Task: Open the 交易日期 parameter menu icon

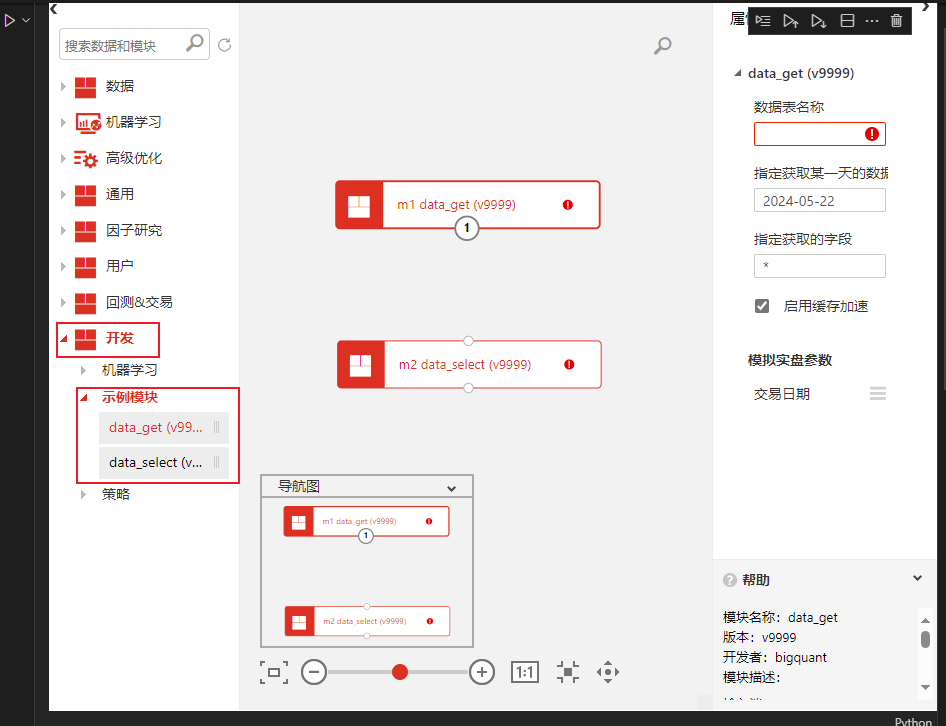Action: 877,394
